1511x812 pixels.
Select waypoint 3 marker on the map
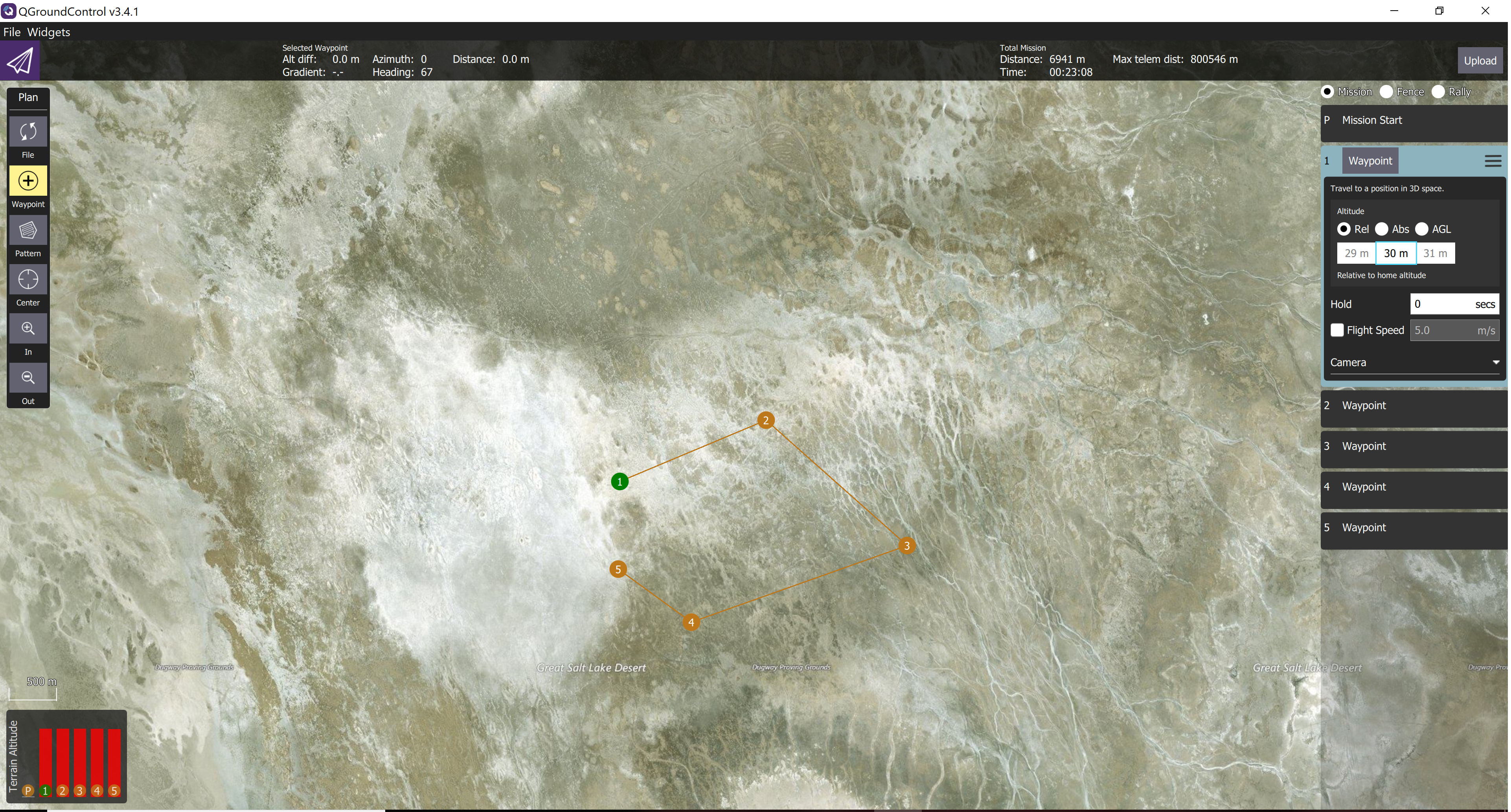point(907,545)
